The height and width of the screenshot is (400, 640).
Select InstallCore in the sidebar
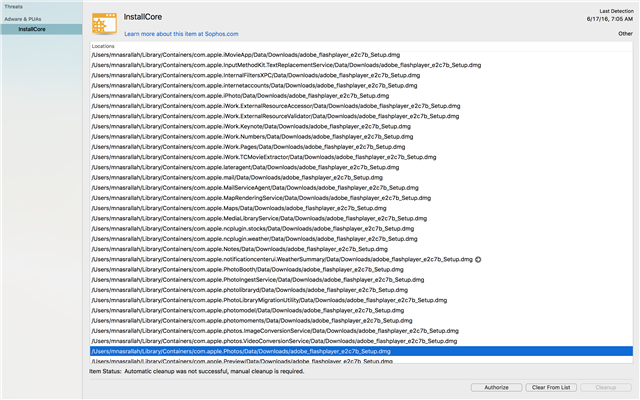[41, 29]
